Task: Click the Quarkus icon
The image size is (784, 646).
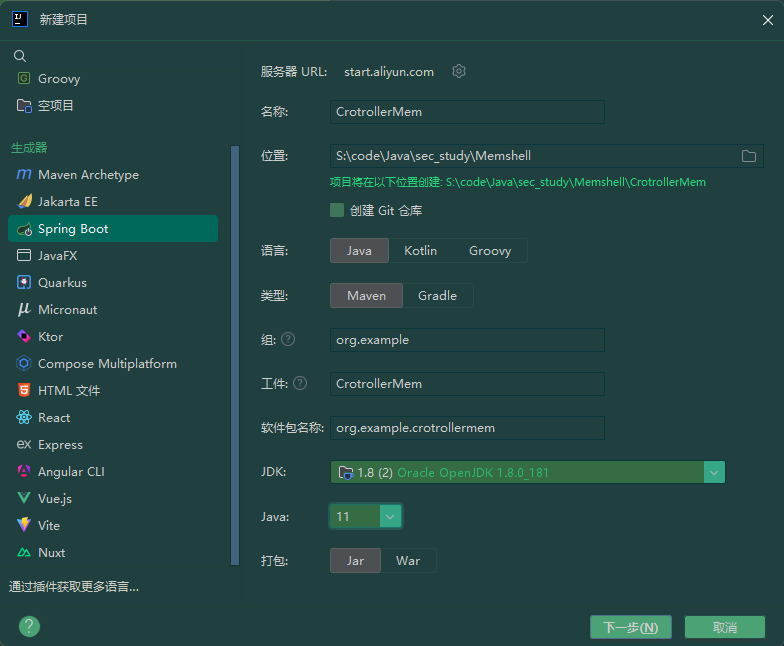Action: point(24,282)
